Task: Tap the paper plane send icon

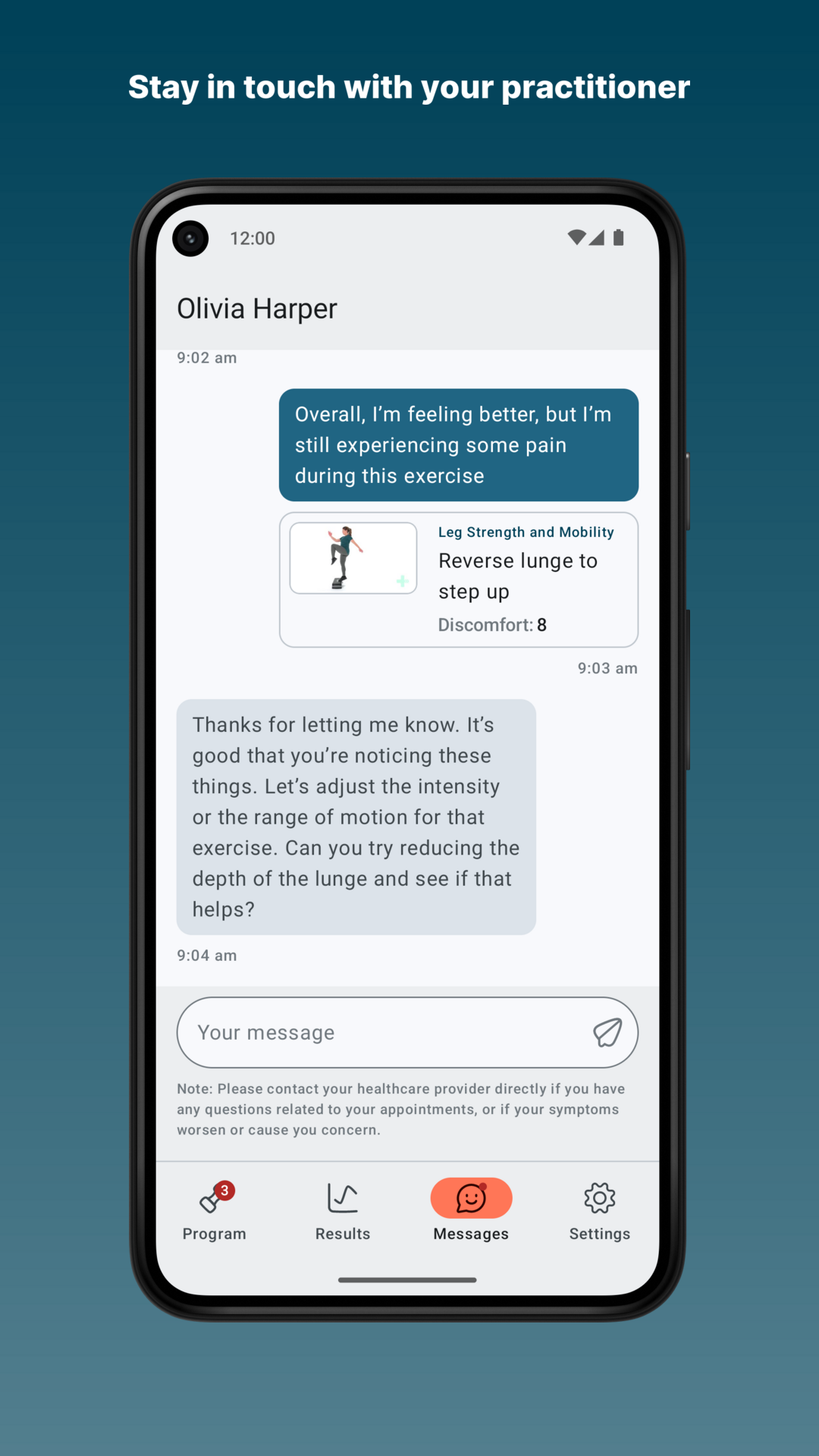Action: click(x=607, y=1032)
